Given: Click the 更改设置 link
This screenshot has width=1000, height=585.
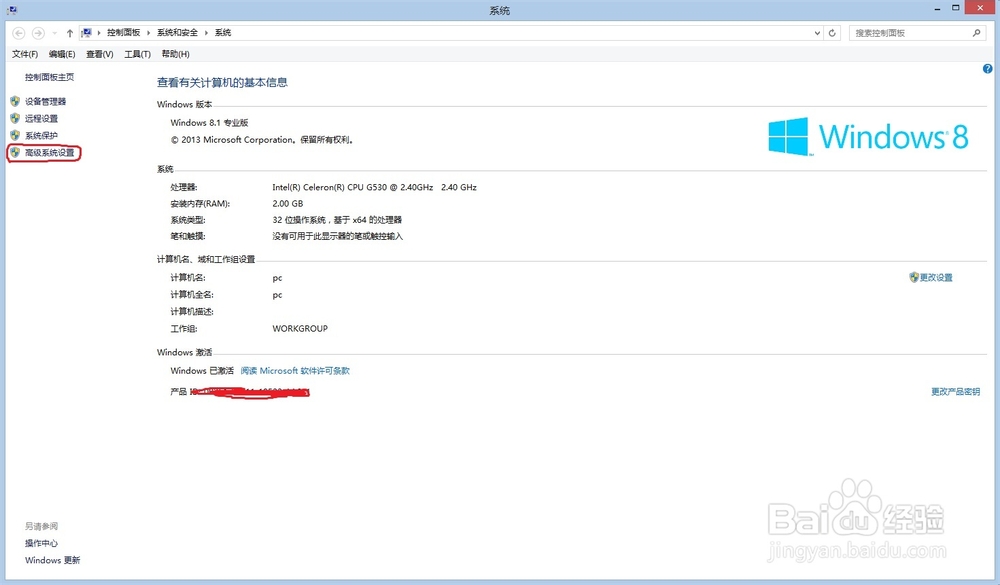Looking at the screenshot, I should (936, 278).
